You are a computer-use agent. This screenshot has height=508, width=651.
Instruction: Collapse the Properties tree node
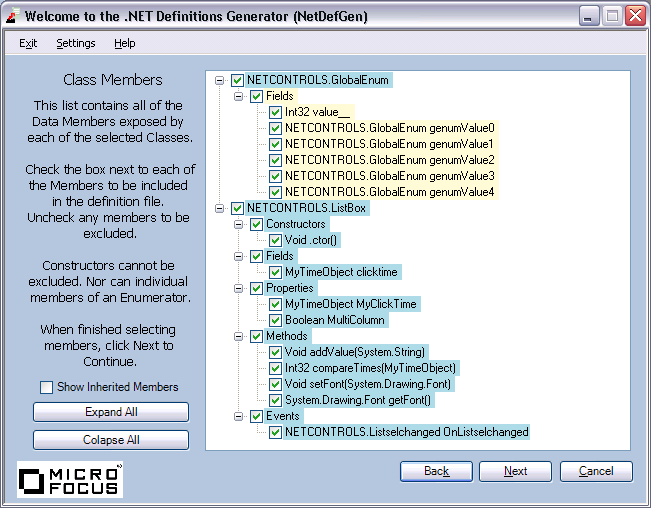239,288
